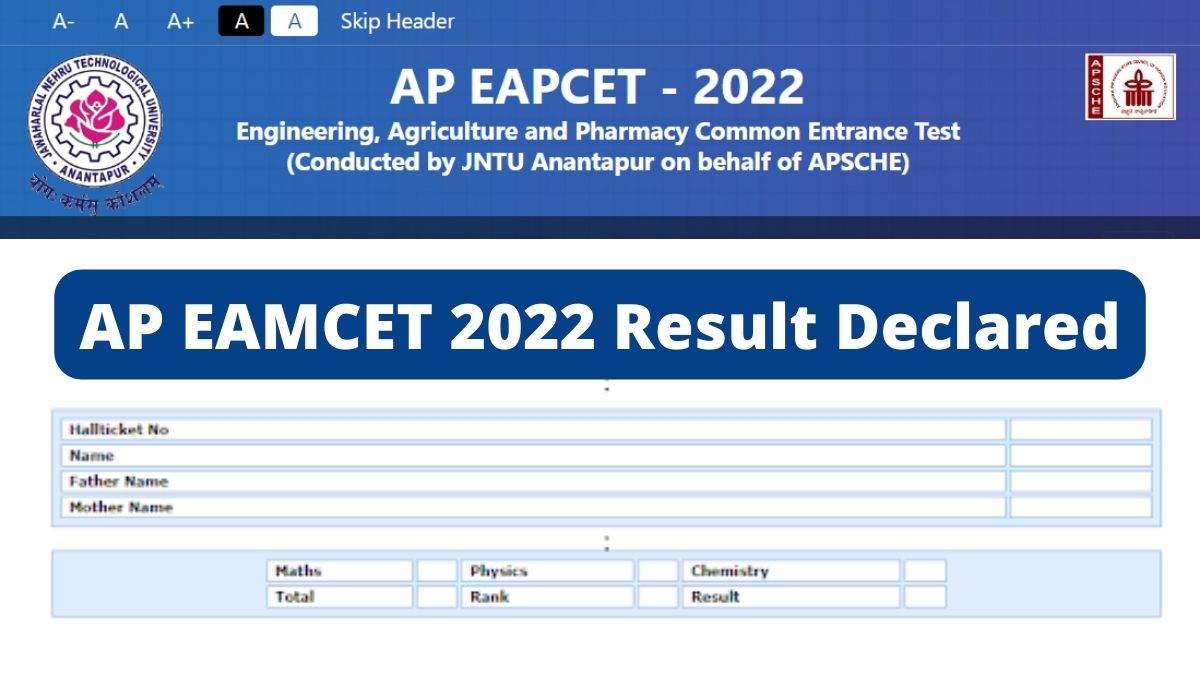
Task: Click the AP EAMCET 2022 Result Declared banner
Action: pos(599,325)
